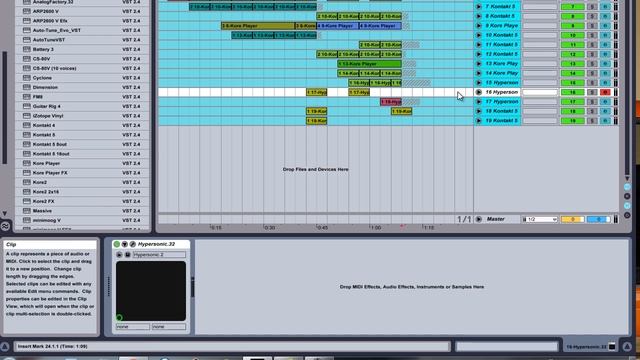
Task: Solo track 14 Kore Play
Action: [x=592, y=73]
